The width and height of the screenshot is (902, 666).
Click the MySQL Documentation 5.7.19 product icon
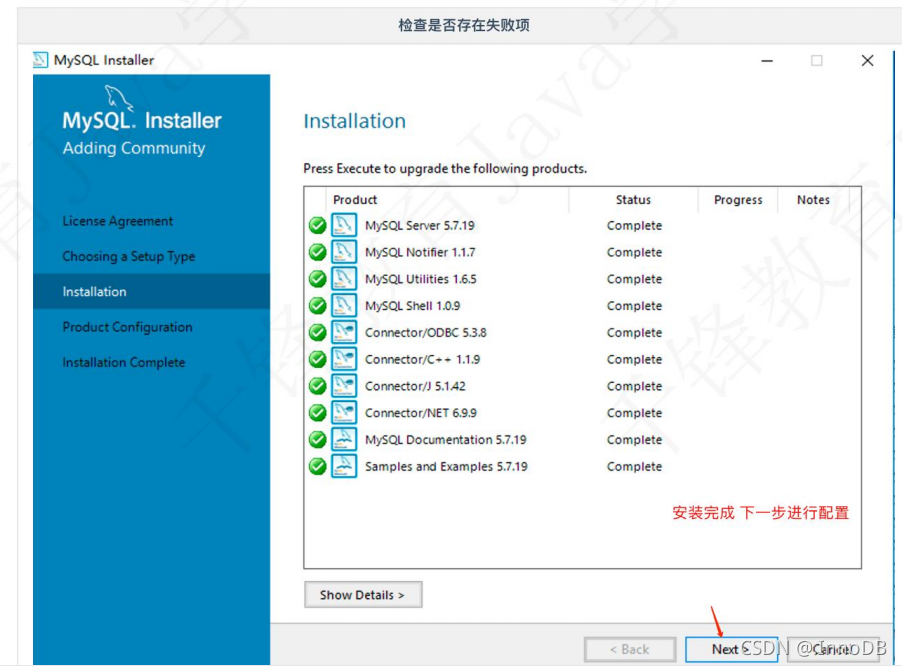pos(344,439)
